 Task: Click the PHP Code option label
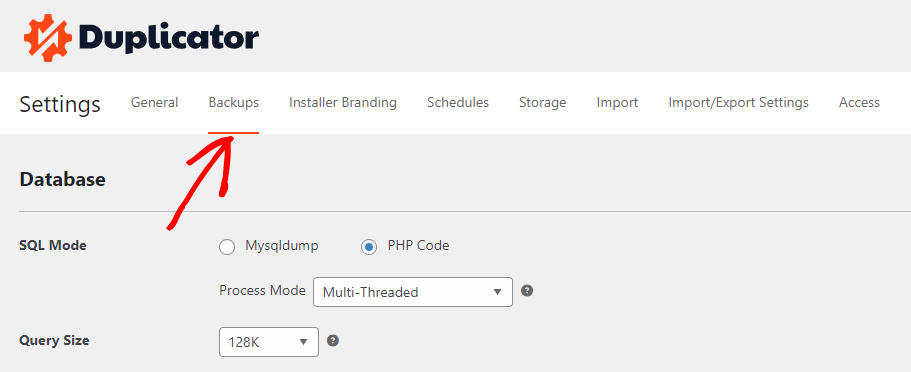point(418,246)
